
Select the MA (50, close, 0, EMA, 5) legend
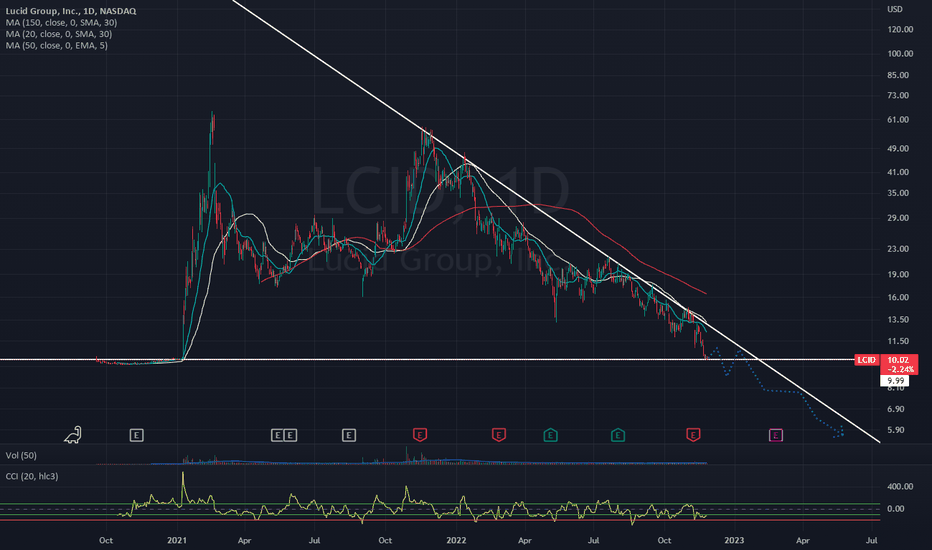coord(56,45)
